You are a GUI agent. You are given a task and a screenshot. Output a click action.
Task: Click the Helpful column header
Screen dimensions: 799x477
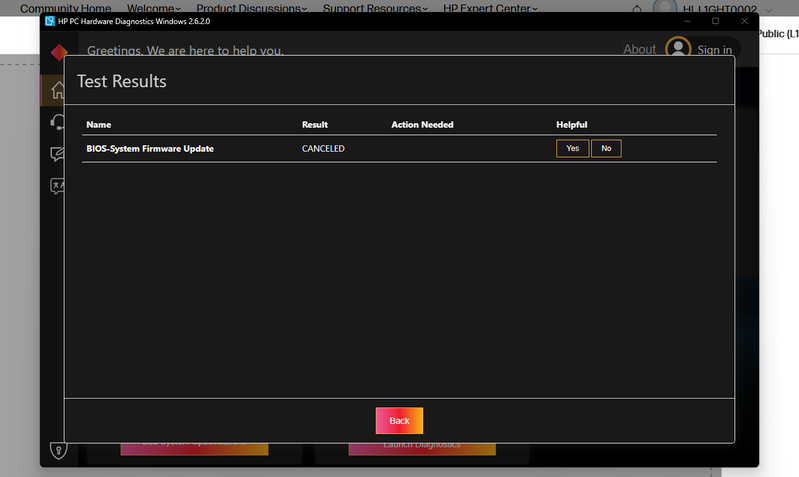tap(571, 124)
